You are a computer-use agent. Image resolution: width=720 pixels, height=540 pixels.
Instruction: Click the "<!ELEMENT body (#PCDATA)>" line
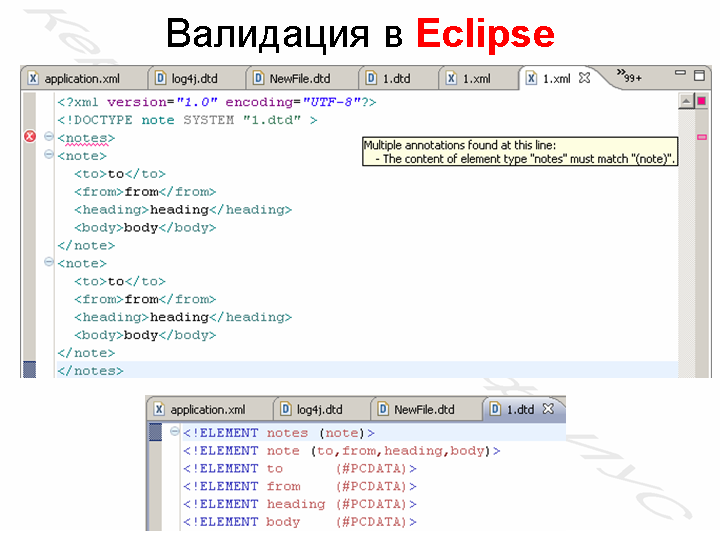[300, 522]
